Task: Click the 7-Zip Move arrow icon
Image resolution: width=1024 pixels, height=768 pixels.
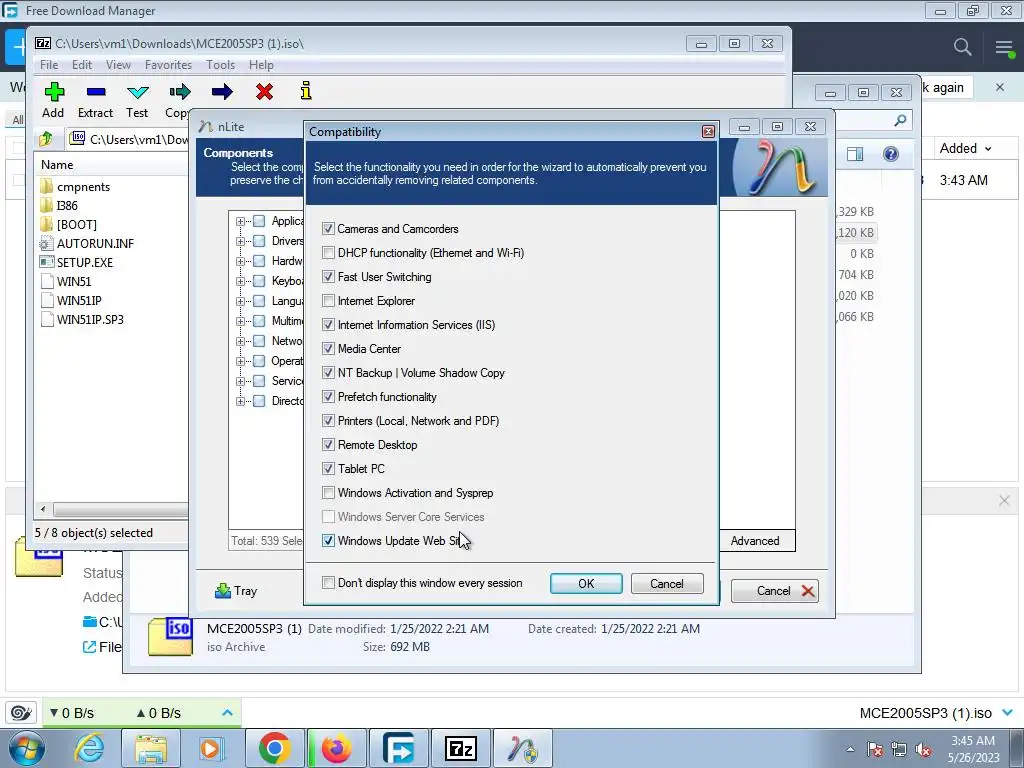Action: 222,92
